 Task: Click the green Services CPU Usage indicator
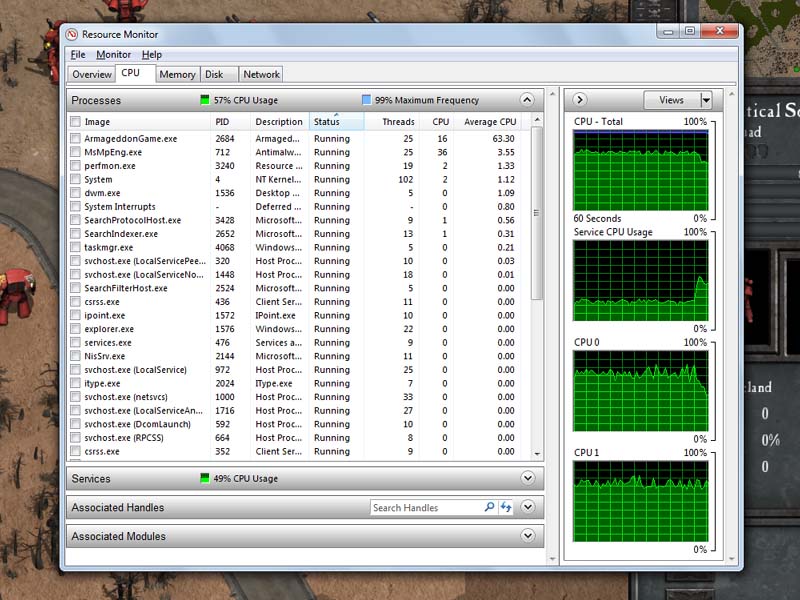(205, 479)
